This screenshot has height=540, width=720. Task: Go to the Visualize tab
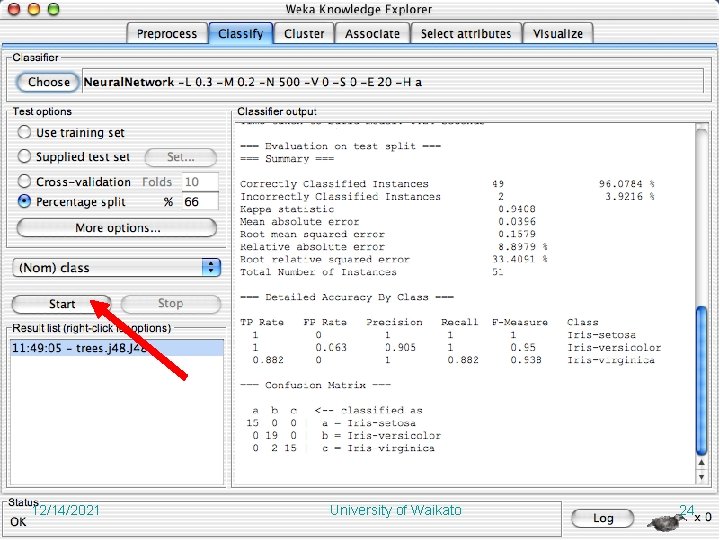coord(558,34)
